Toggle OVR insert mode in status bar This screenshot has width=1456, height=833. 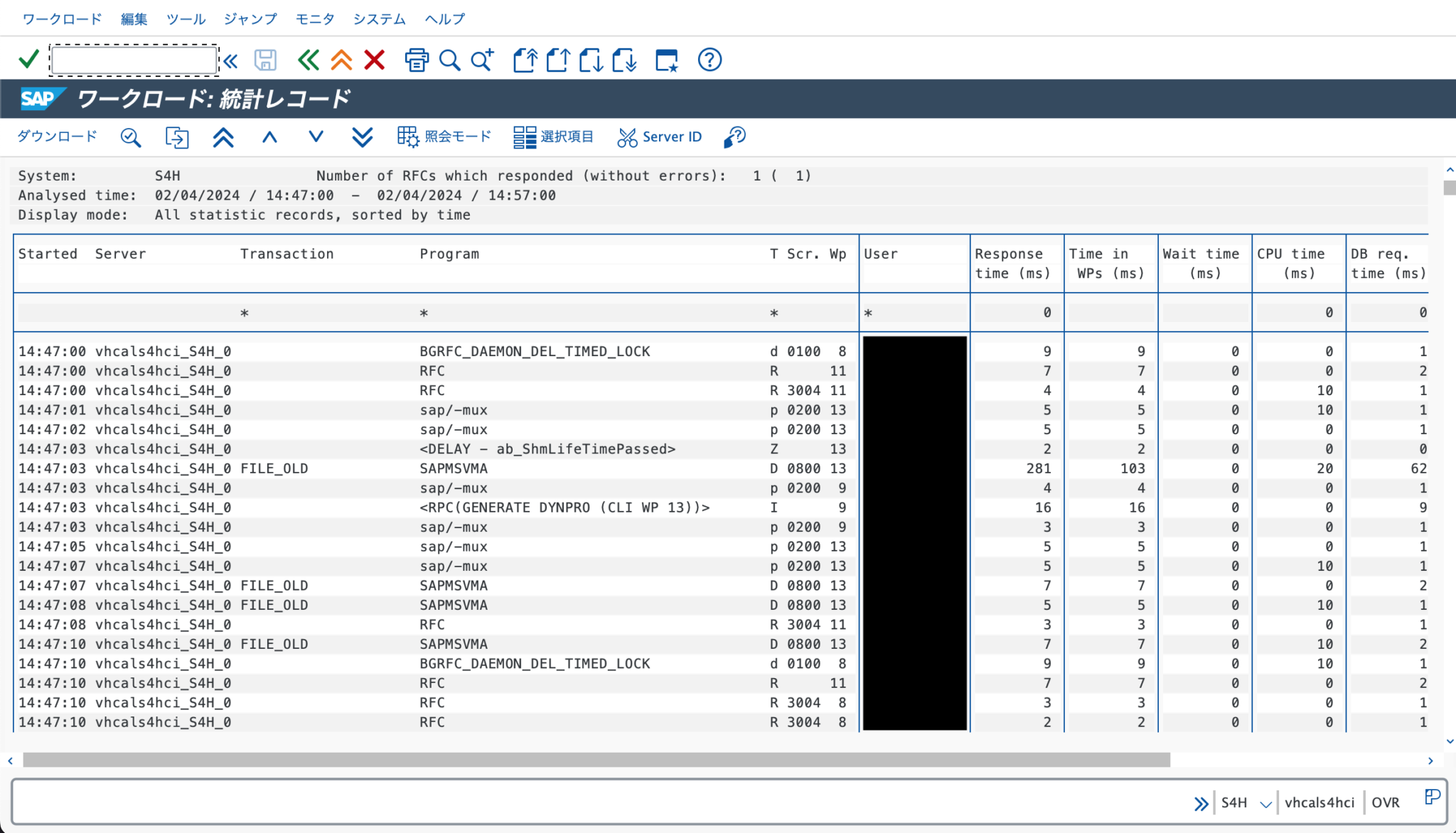click(x=1385, y=802)
